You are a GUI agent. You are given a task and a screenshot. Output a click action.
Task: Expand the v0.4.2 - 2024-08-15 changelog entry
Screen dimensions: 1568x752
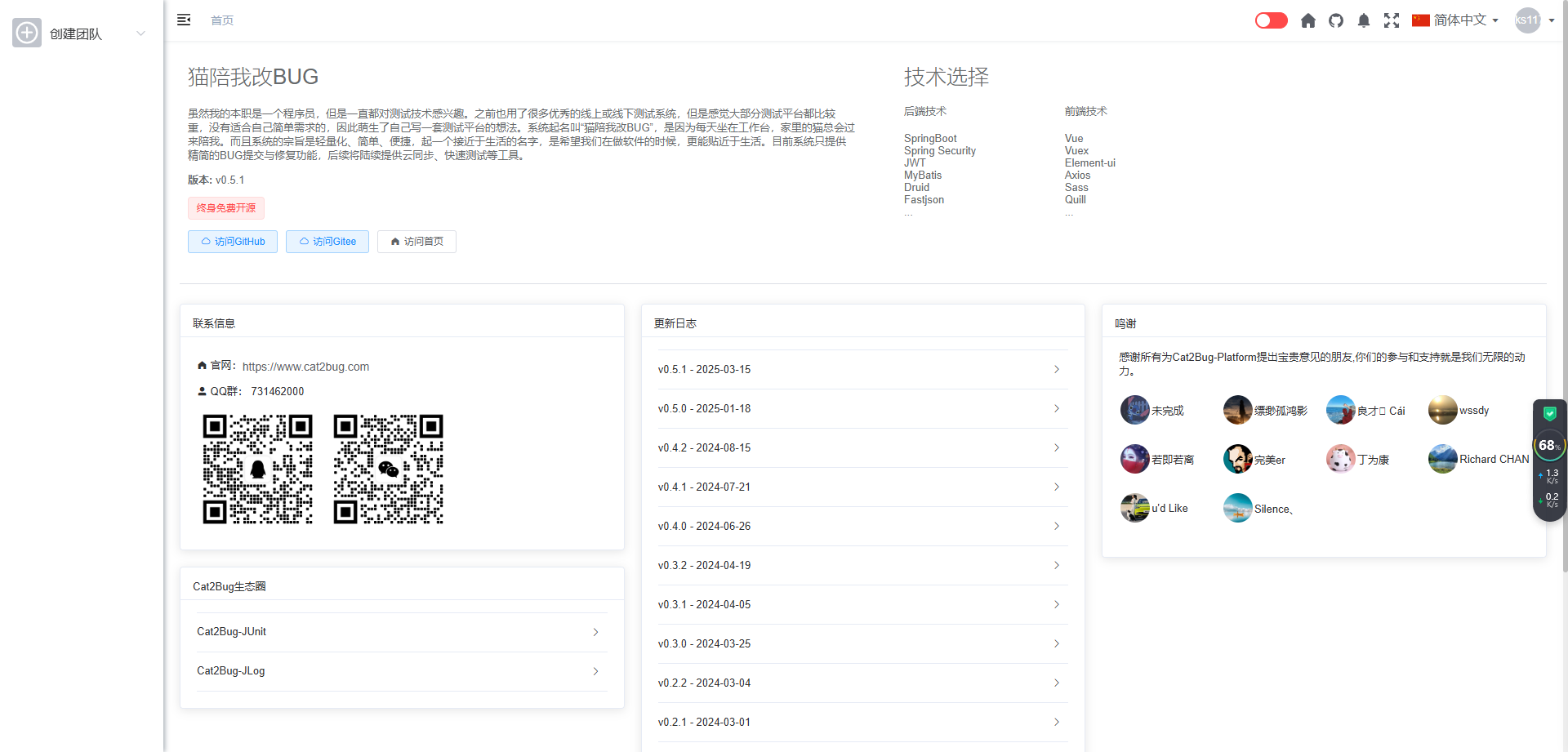[862, 448]
